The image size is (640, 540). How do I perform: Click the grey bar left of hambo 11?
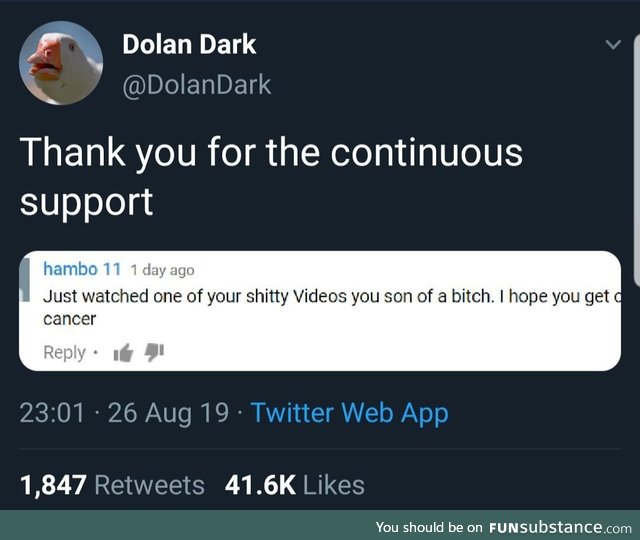click(x=25, y=279)
